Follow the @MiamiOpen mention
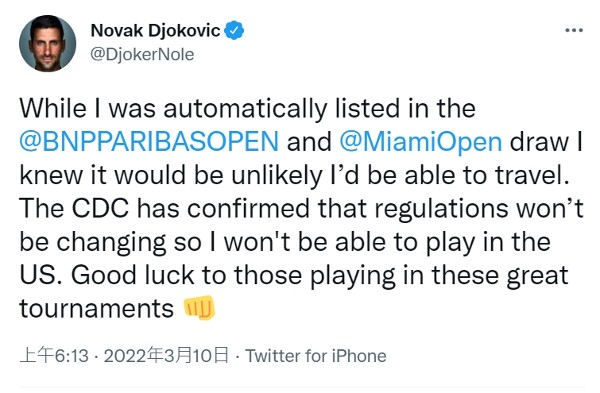Image resolution: width=600 pixels, height=393 pixels. [x=421, y=142]
